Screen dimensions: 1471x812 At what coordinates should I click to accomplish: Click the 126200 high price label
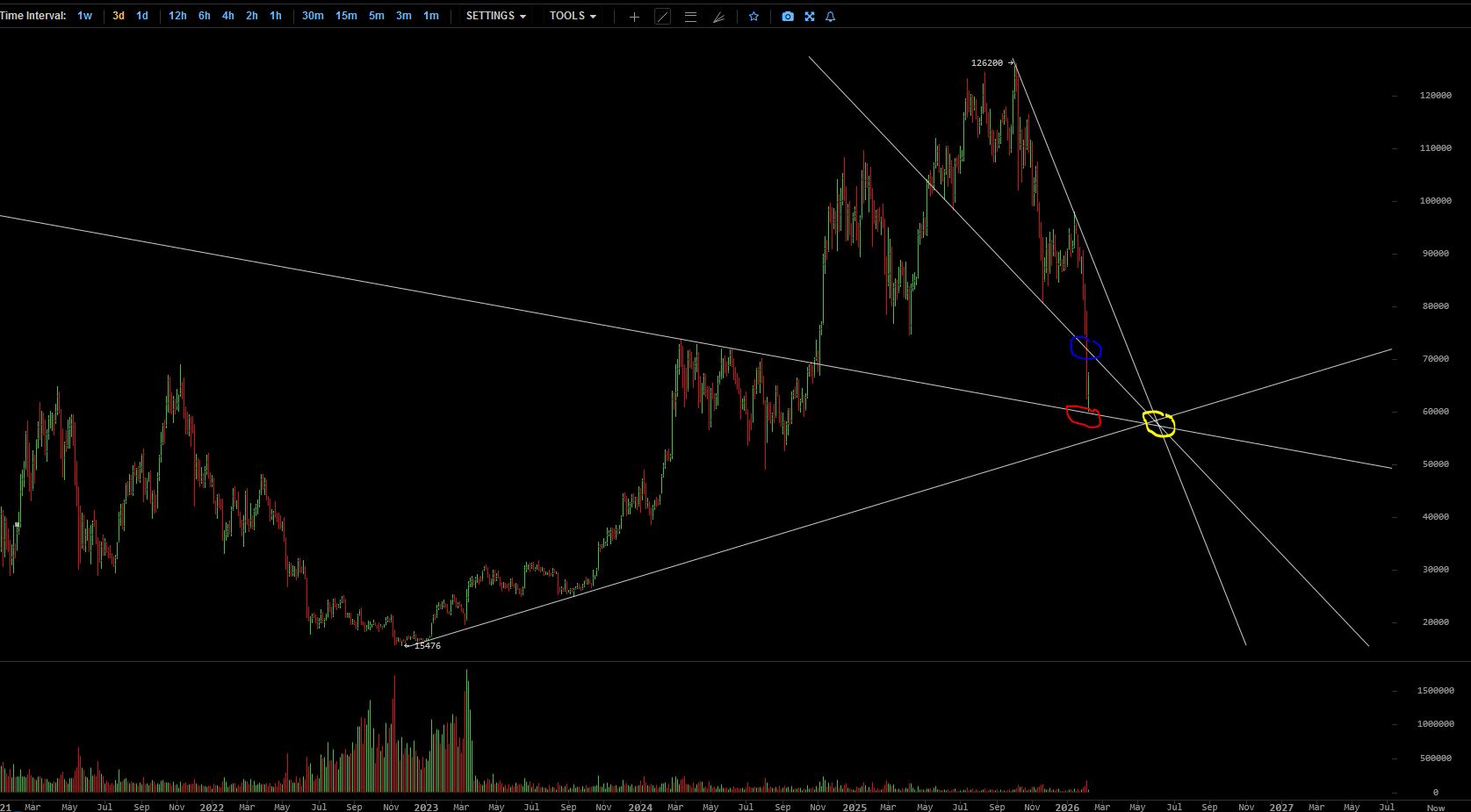(x=987, y=63)
